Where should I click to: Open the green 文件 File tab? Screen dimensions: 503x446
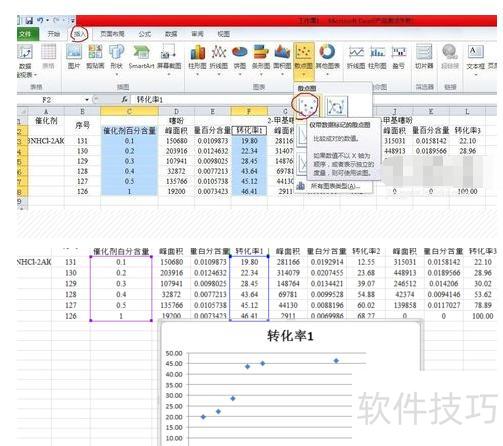28,34
